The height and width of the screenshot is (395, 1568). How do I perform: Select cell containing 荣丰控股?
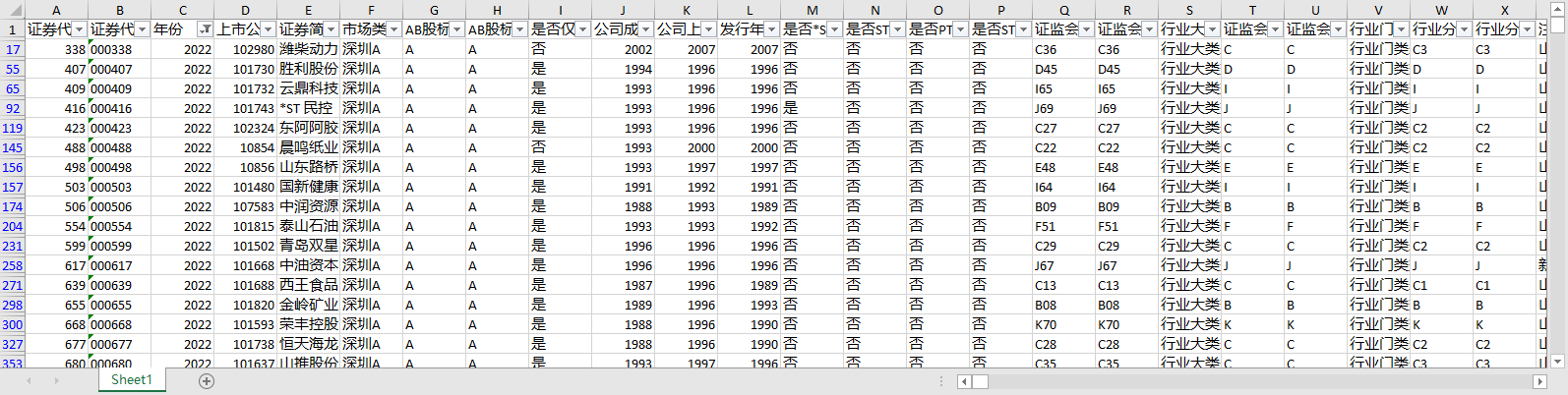[x=309, y=324]
